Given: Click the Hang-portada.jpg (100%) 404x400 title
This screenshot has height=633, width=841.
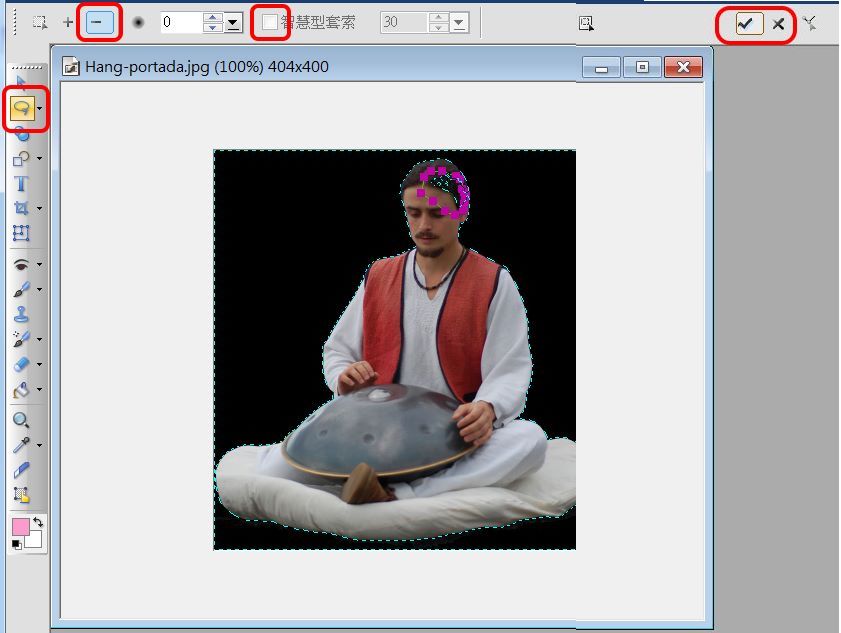Looking at the screenshot, I should coord(206,67).
